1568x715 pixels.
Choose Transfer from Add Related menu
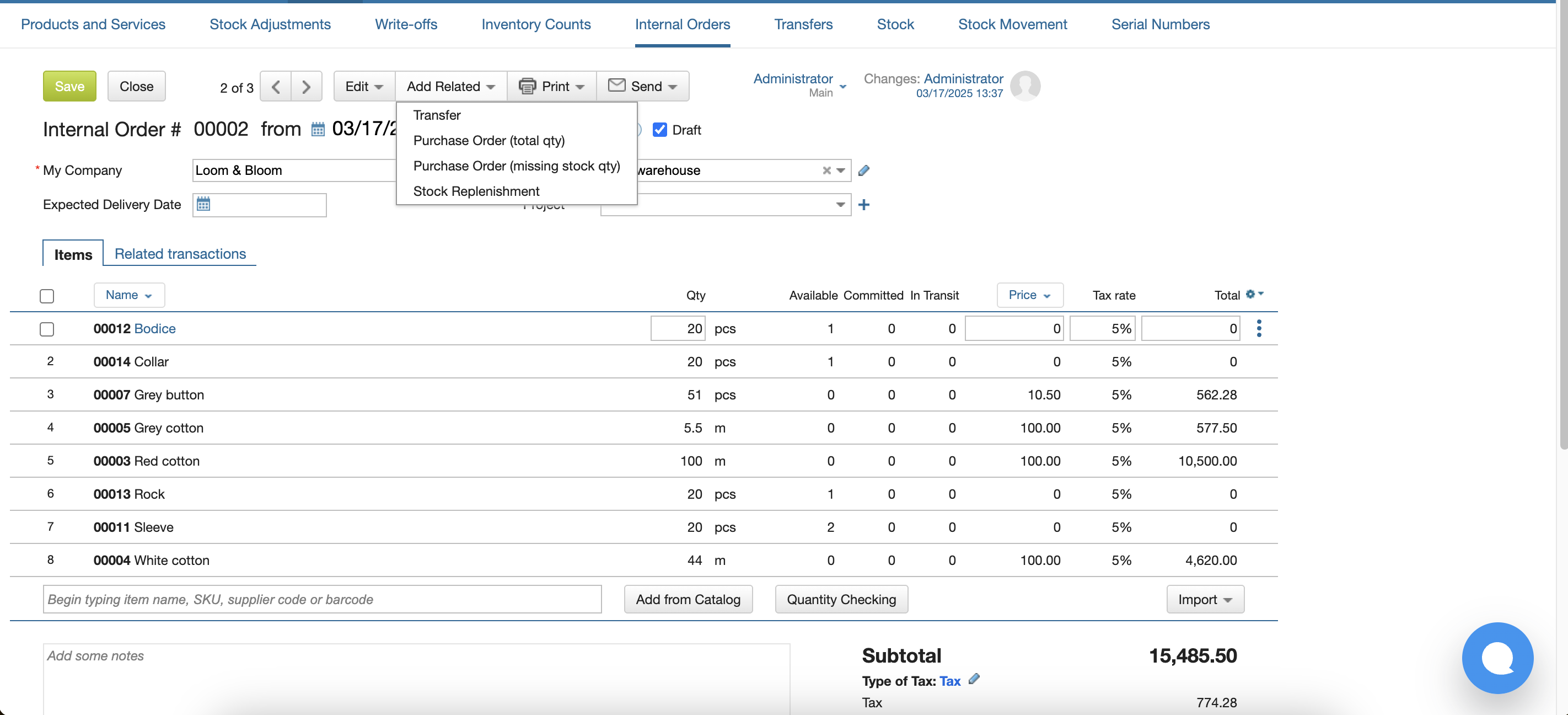pyautogui.click(x=437, y=115)
